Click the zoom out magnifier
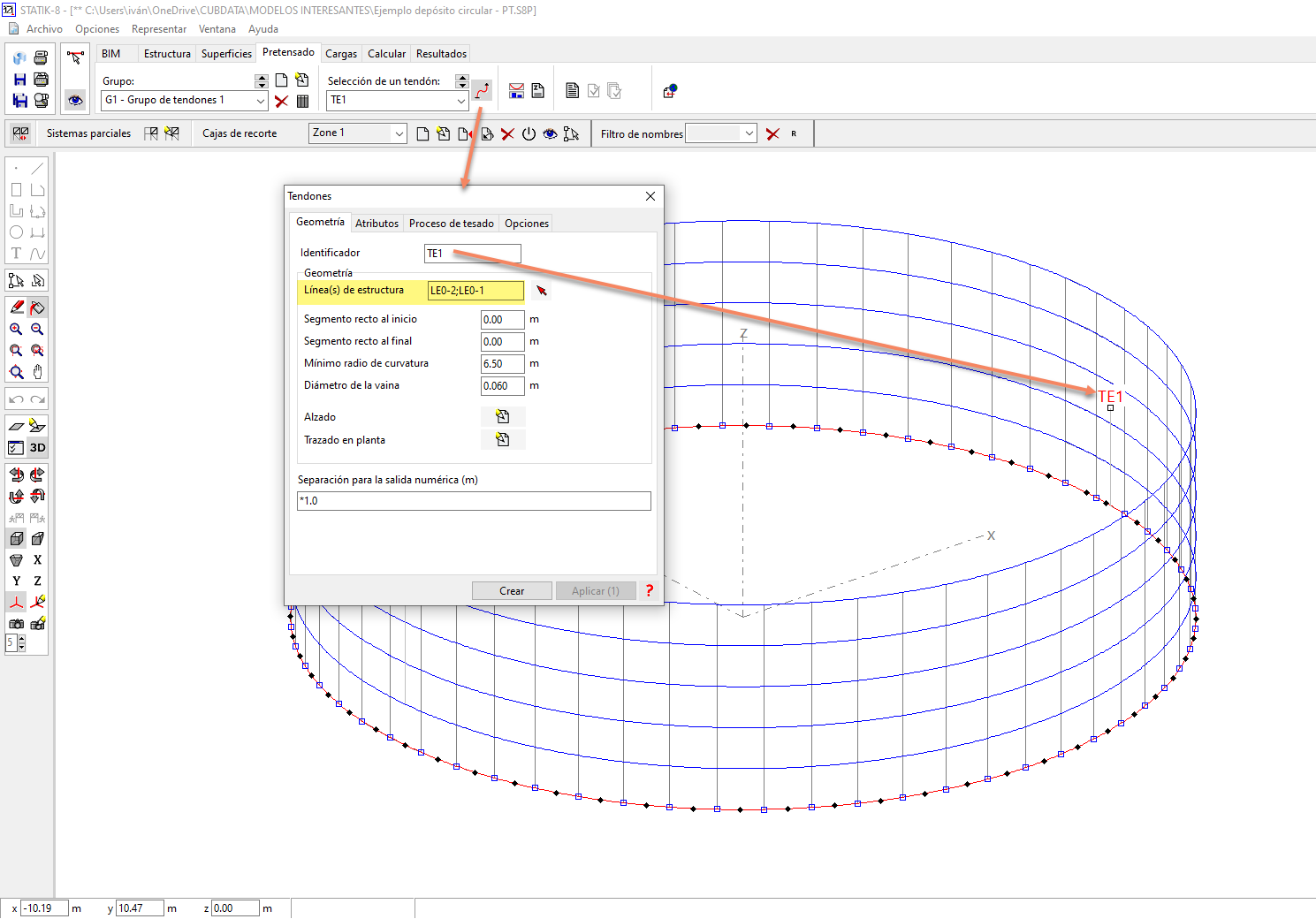Screen dimensions: 1316x919 click(37, 329)
